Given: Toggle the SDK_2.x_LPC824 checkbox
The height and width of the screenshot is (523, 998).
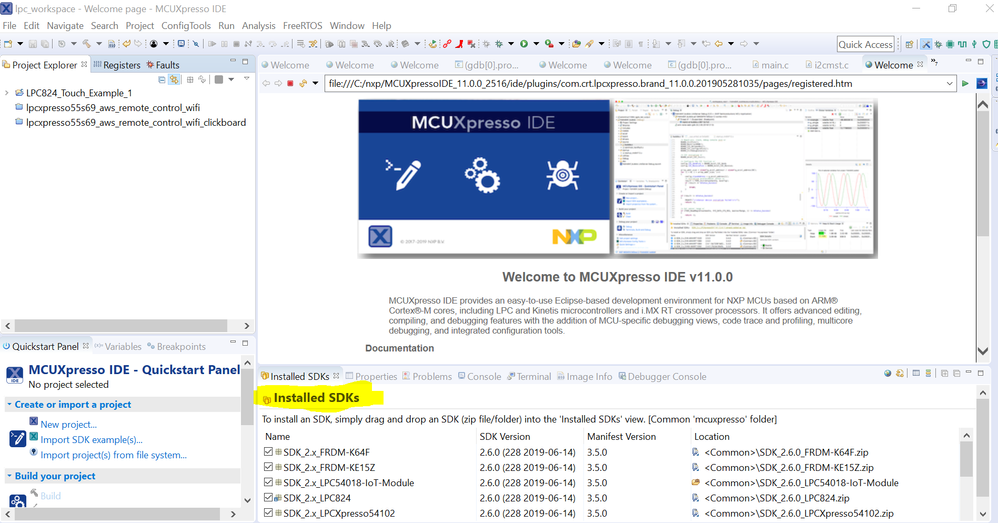Looking at the screenshot, I should coord(269,498).
